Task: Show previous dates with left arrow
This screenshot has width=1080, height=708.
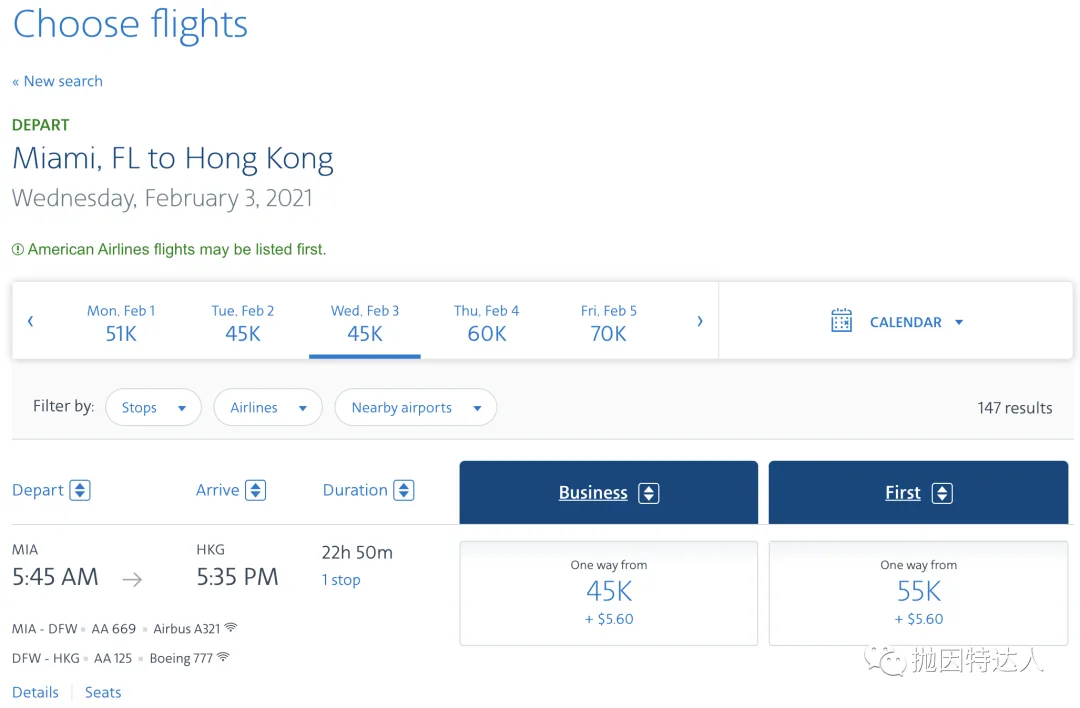Action: [30, 321]
